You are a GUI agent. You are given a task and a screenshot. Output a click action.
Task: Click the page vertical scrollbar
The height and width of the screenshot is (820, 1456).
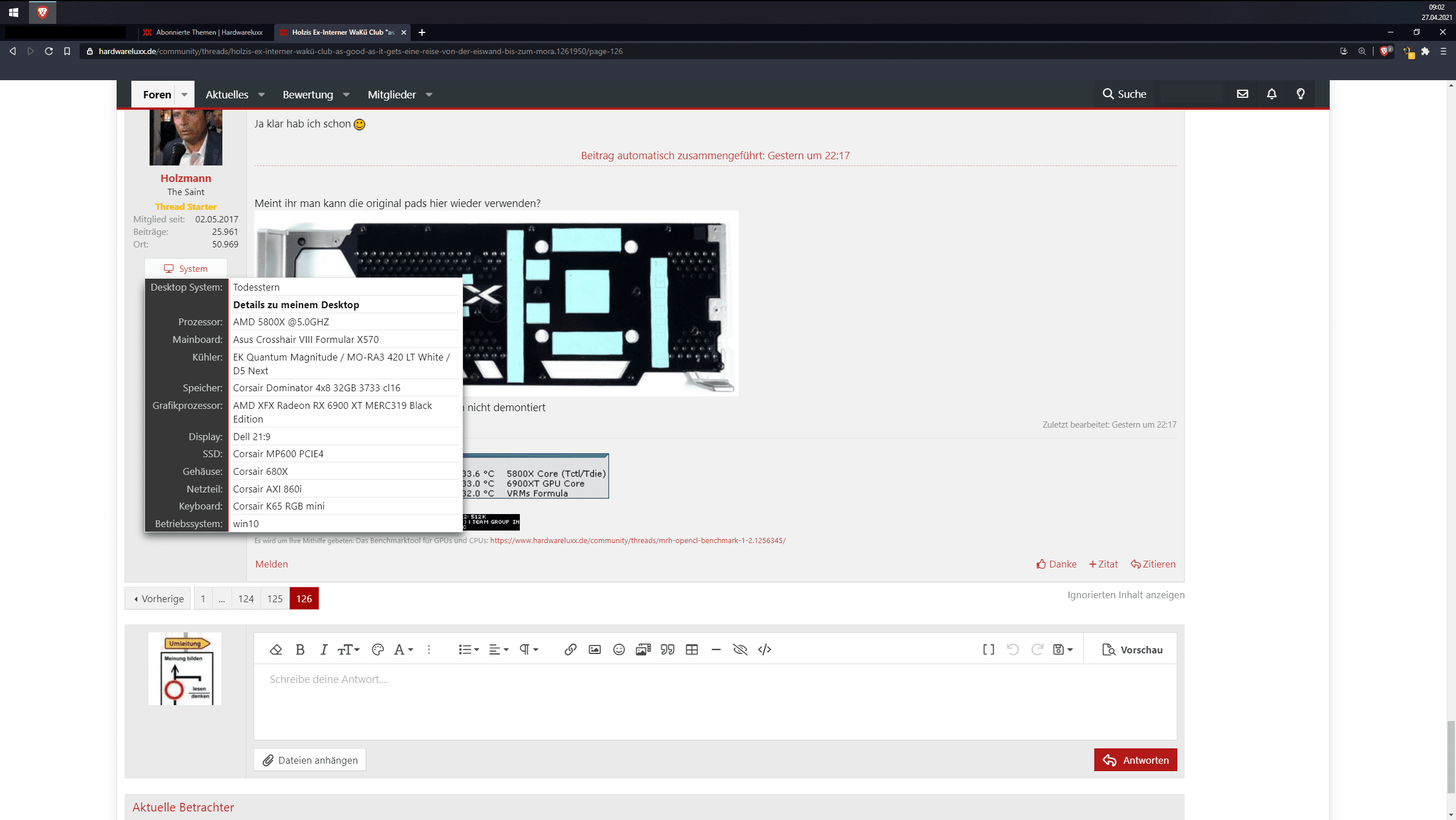1451,756
